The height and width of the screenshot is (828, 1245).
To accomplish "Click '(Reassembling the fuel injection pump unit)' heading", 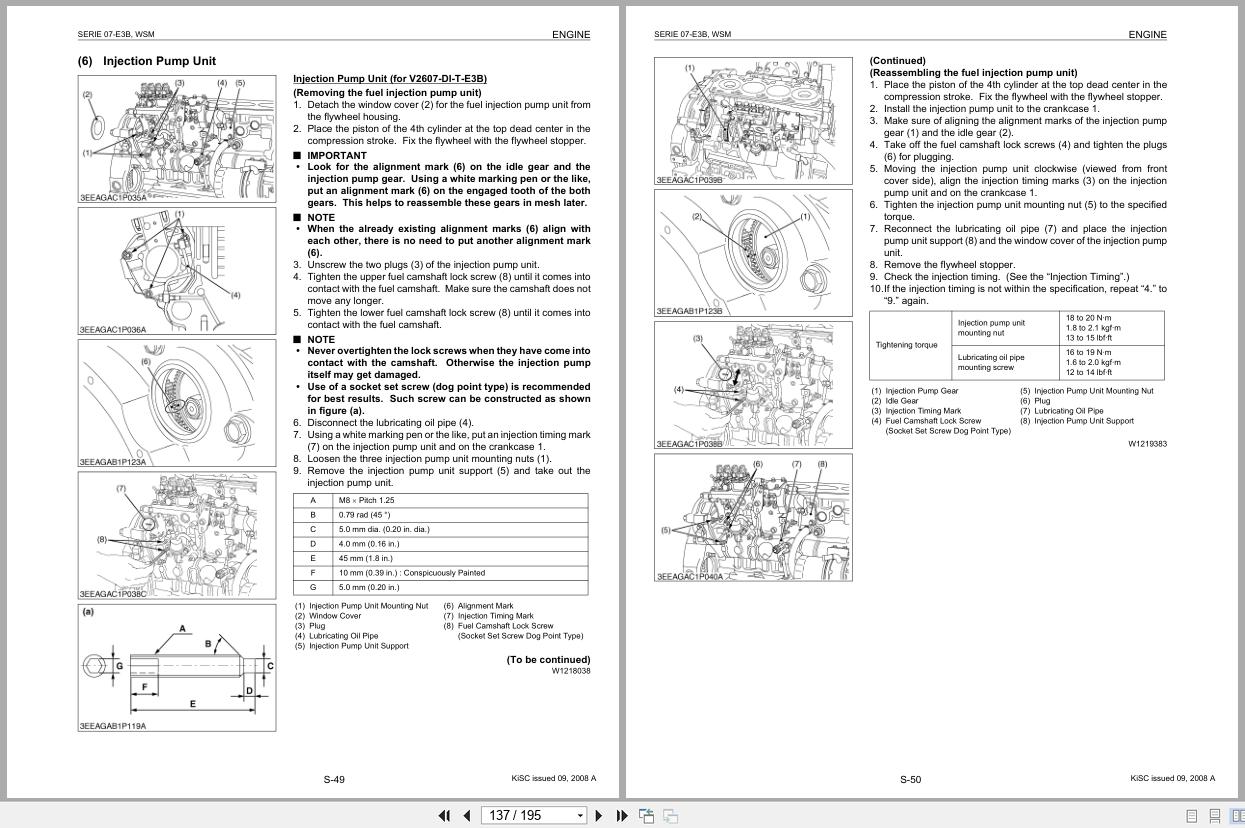I will [x=973, y=72].
